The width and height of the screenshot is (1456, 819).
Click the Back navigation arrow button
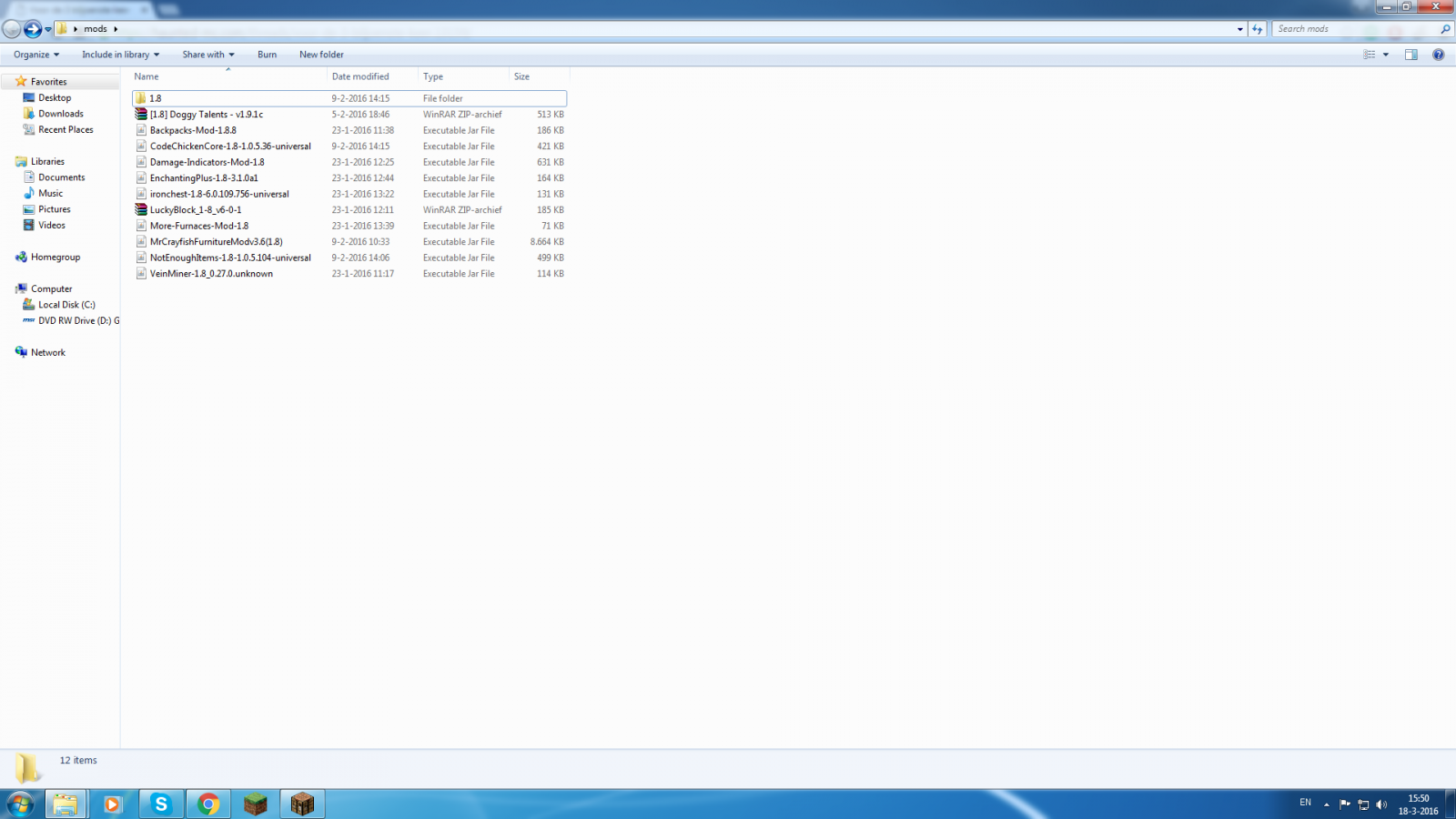[12, 29]
